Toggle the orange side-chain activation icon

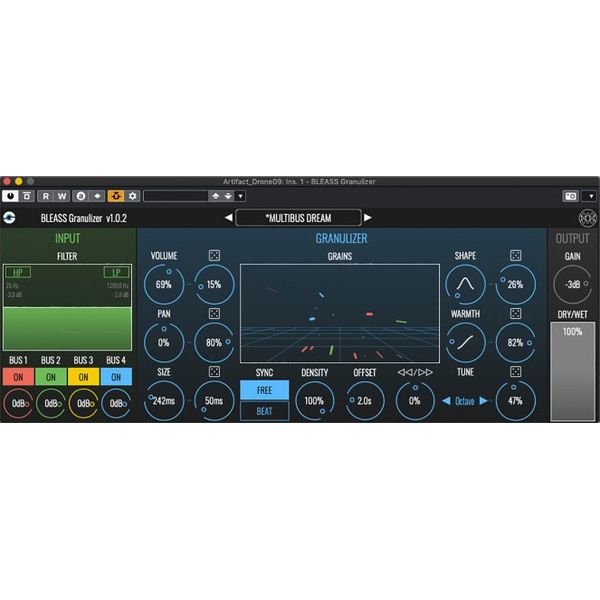pyautogui.click(x=116, y=196)
